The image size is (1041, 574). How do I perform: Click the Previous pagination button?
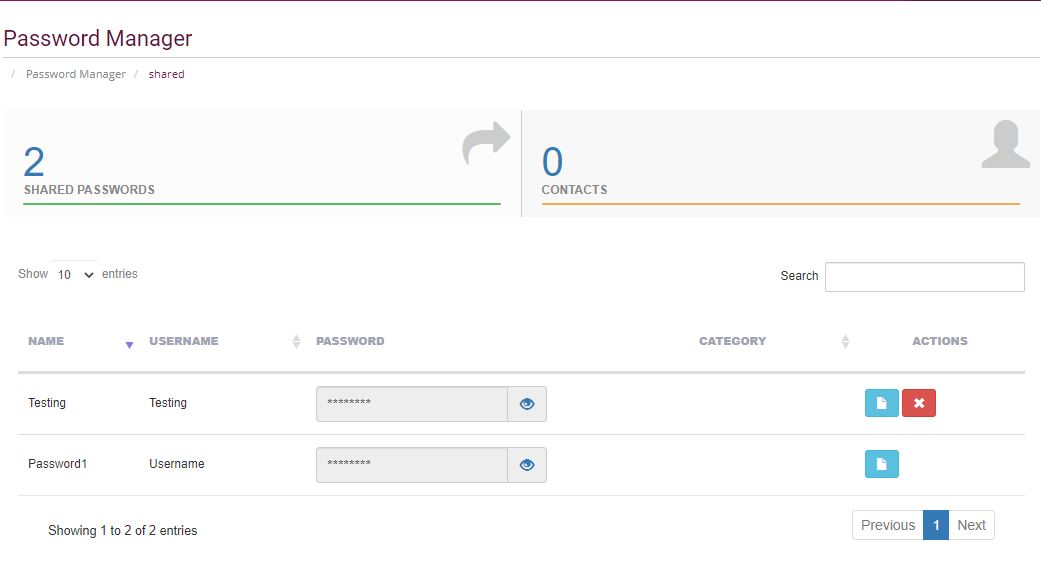(x=888, y=525)
